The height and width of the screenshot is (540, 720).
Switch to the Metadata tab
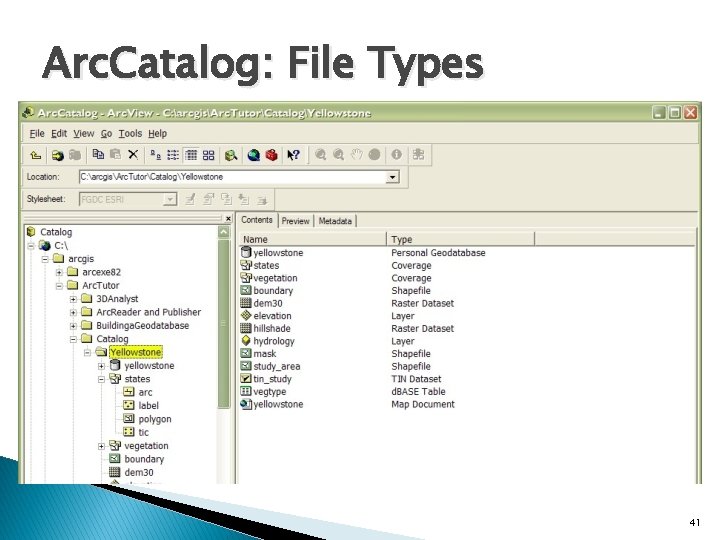[335, 221]
